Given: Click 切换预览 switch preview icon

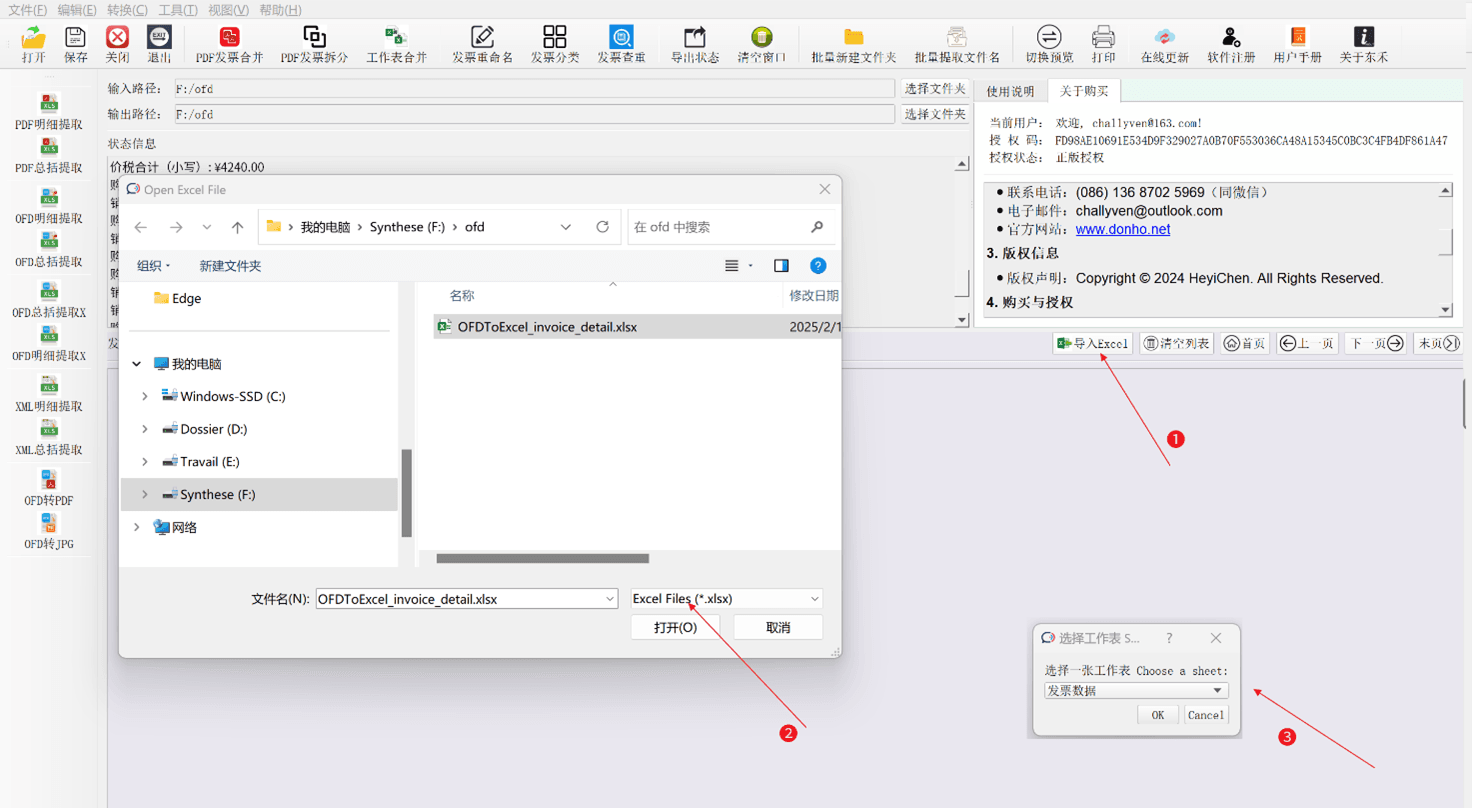Looking at the screenshot, I should tap(1049, 45).
